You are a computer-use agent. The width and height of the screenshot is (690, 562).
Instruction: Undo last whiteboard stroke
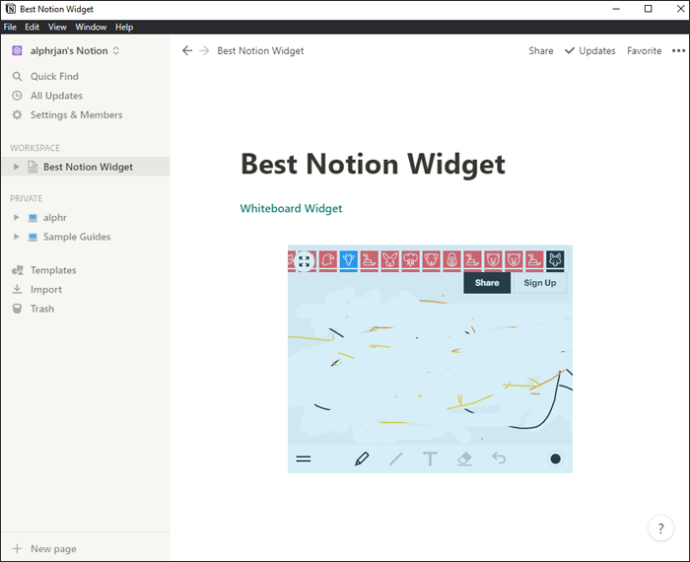pos(499,459)
